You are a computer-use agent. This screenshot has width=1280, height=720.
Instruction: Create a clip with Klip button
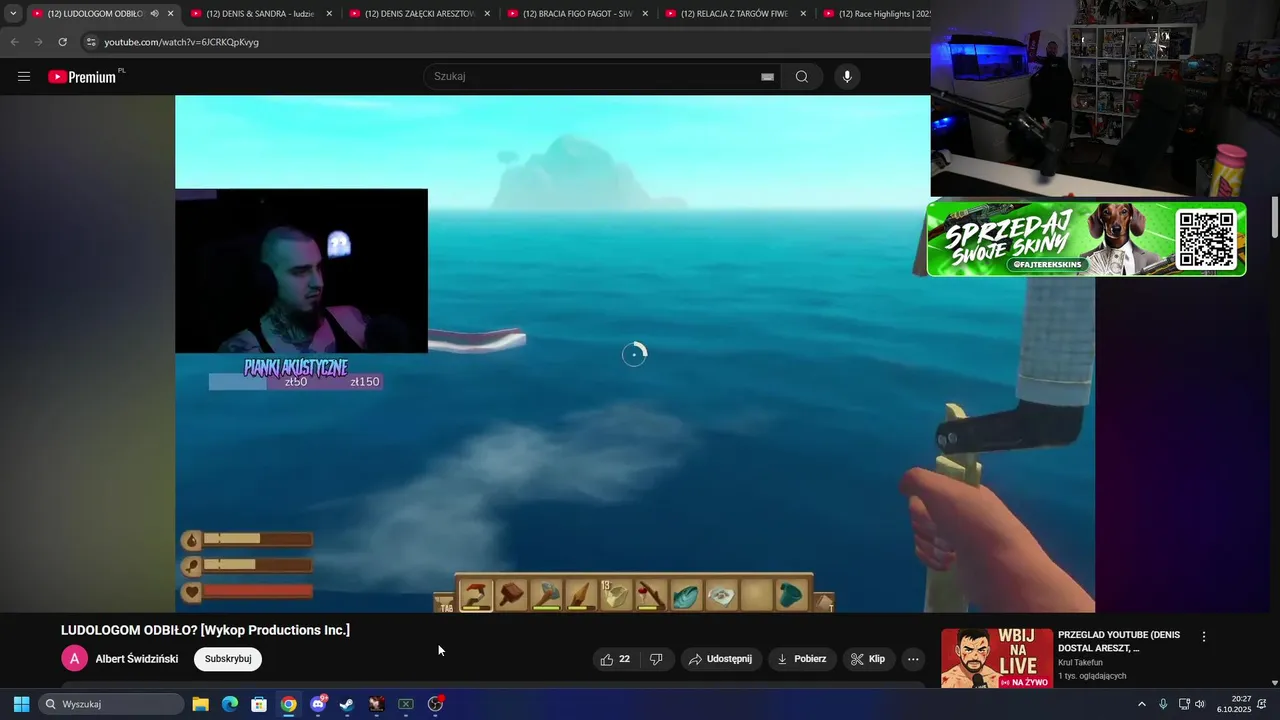[868, 659]
